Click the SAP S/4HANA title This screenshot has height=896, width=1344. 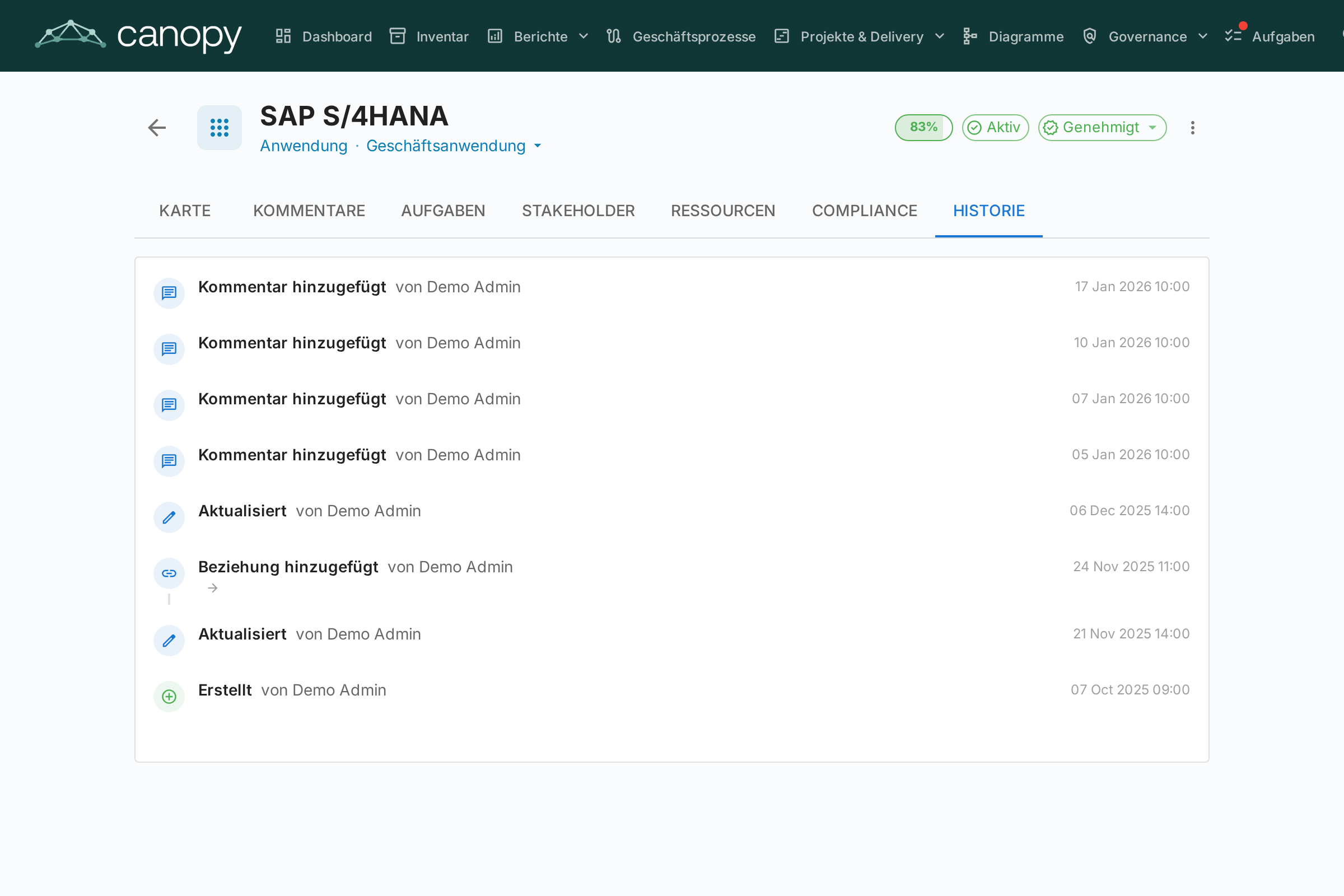click(x=354, y=116)
